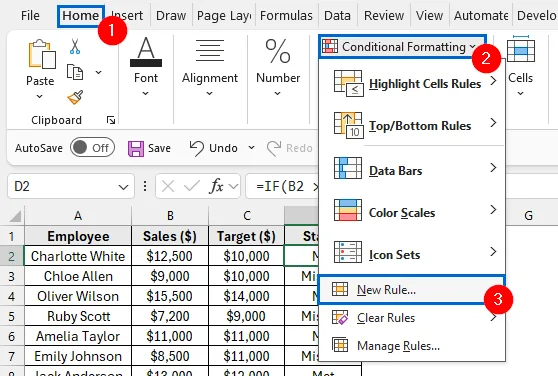Switch to the Formulas tab
This screenshot has height=376, width=558.
click(286, 16)
